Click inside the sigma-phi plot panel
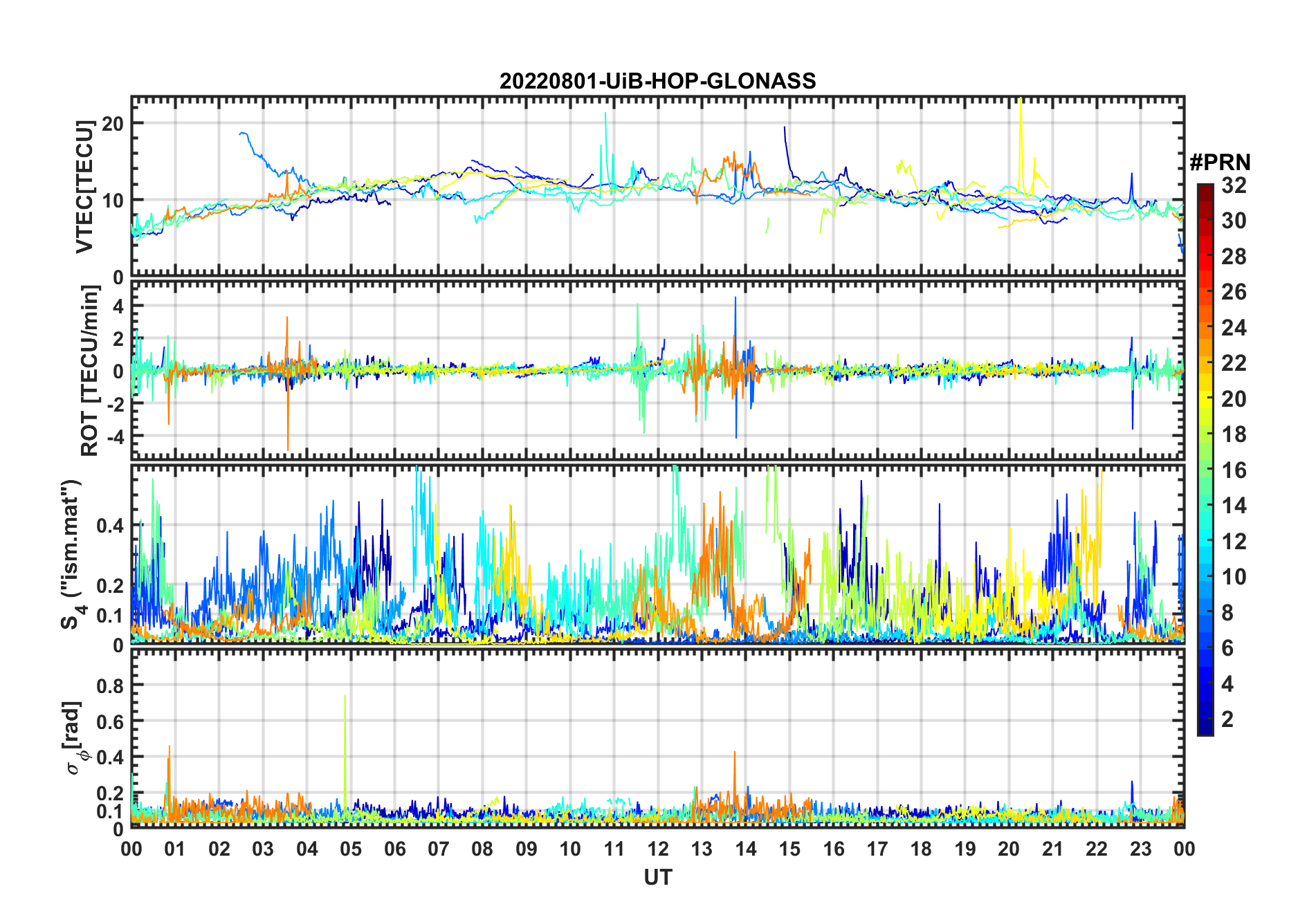This screenshot has width=1316, height=920. point(658,738)
